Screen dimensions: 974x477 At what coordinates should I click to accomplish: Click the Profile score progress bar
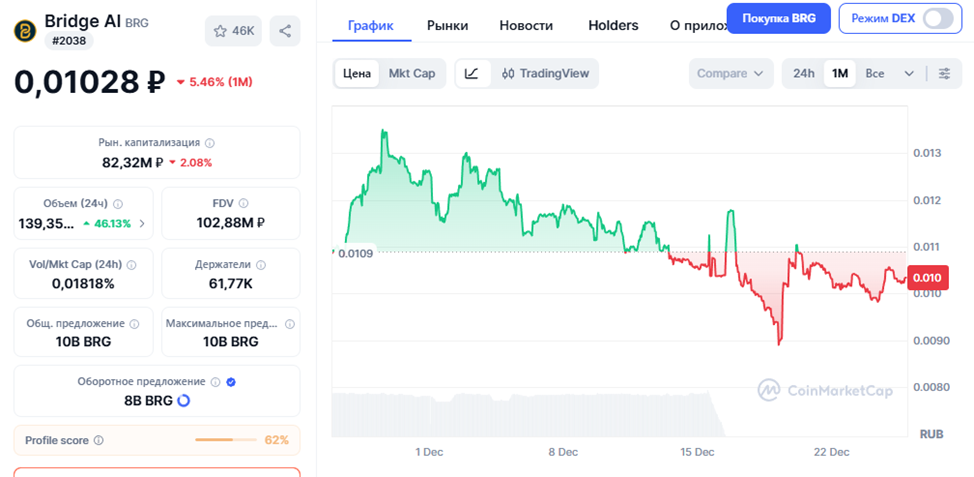226,440
